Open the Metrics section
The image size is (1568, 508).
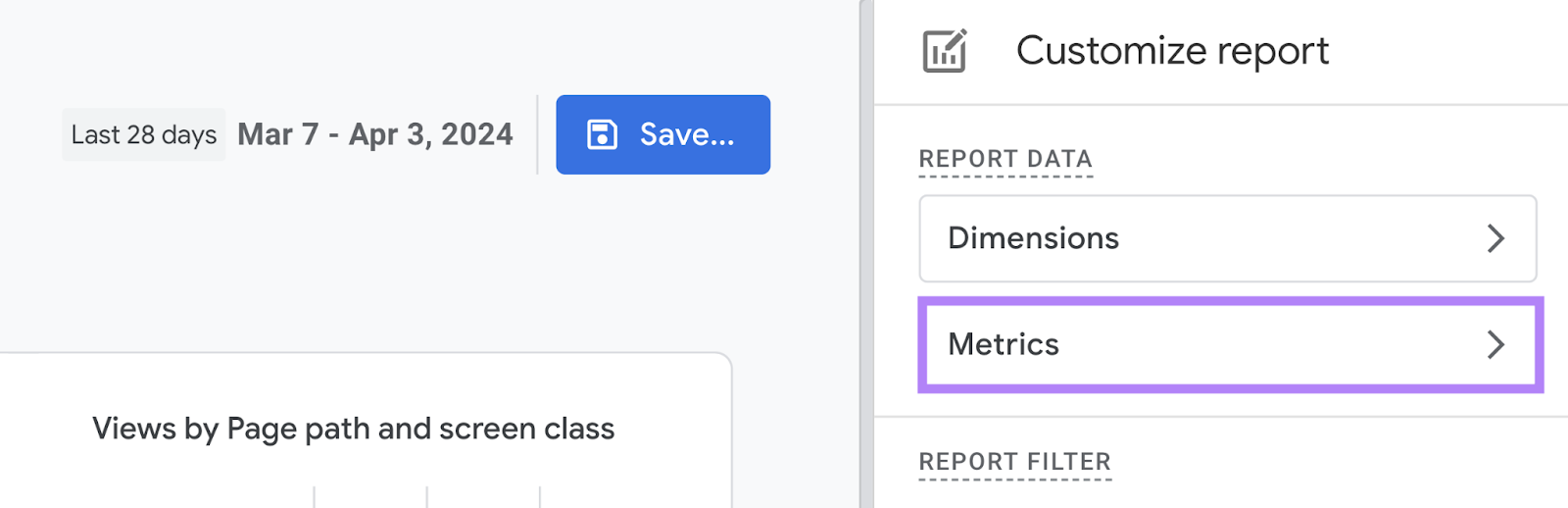1230,344
